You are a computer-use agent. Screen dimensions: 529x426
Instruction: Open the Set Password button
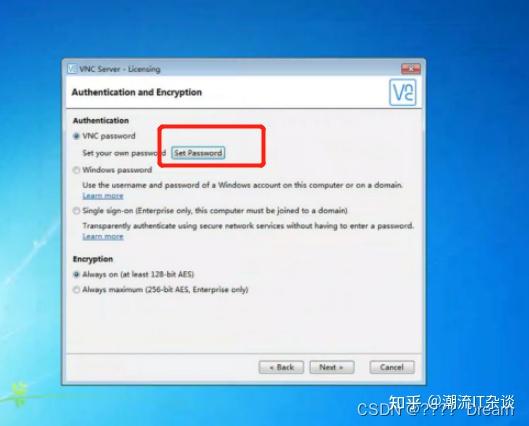pos(198,153)
